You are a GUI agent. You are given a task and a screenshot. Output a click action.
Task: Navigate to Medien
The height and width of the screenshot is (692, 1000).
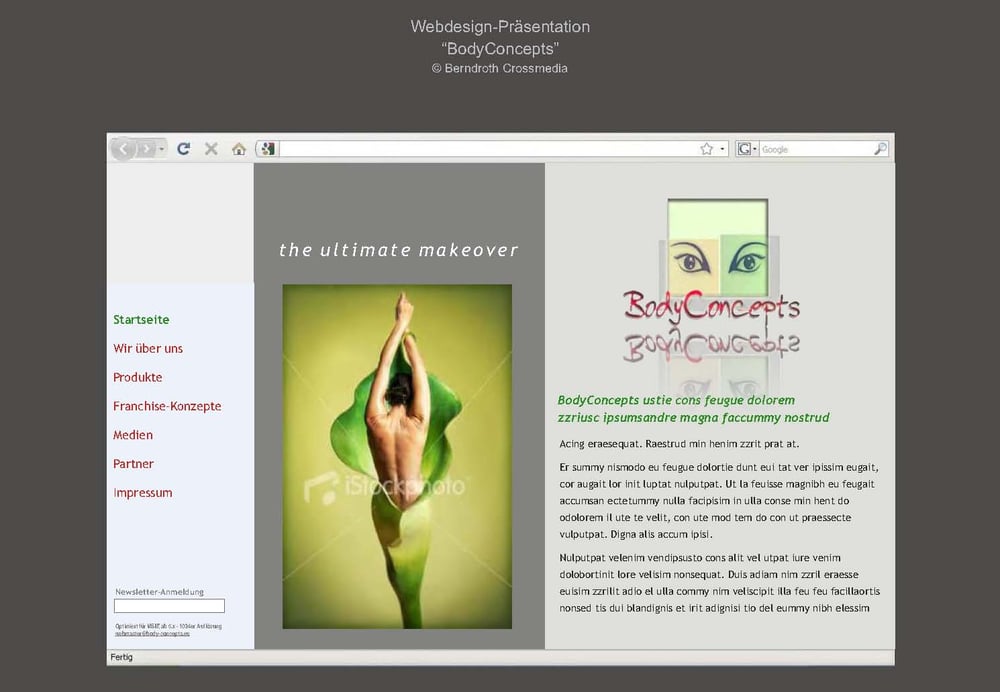click(x=133, y=435)
